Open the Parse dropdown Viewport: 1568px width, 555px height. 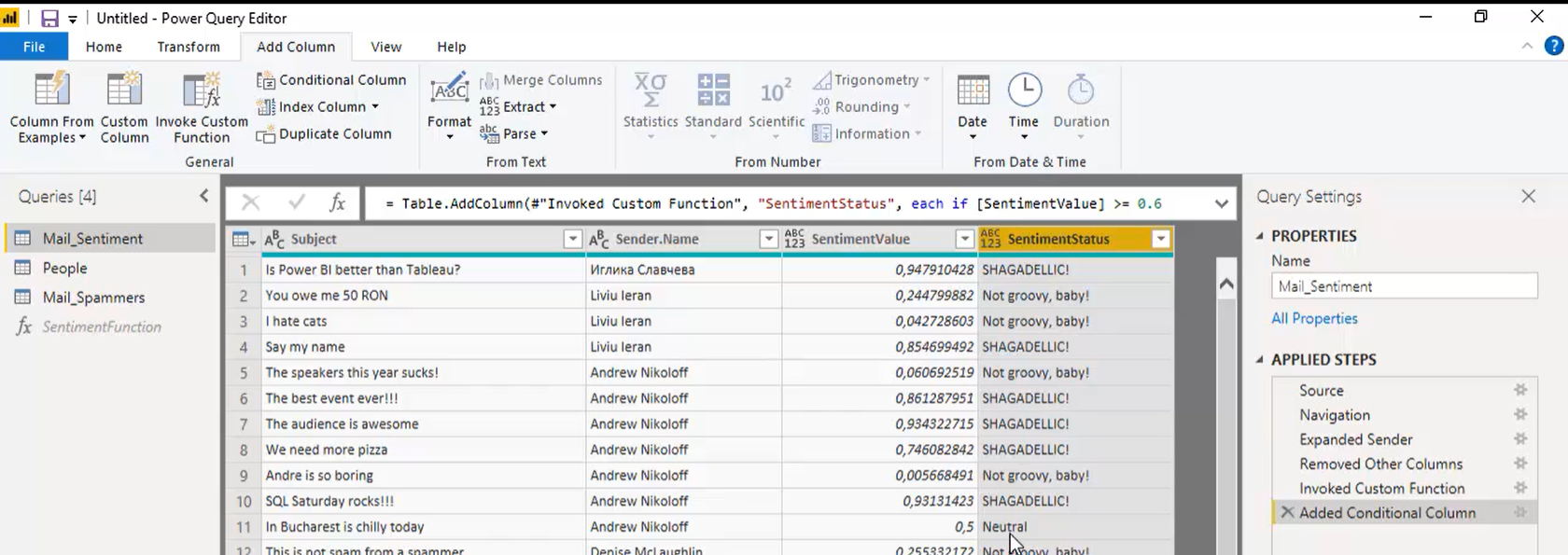[544, 134]
